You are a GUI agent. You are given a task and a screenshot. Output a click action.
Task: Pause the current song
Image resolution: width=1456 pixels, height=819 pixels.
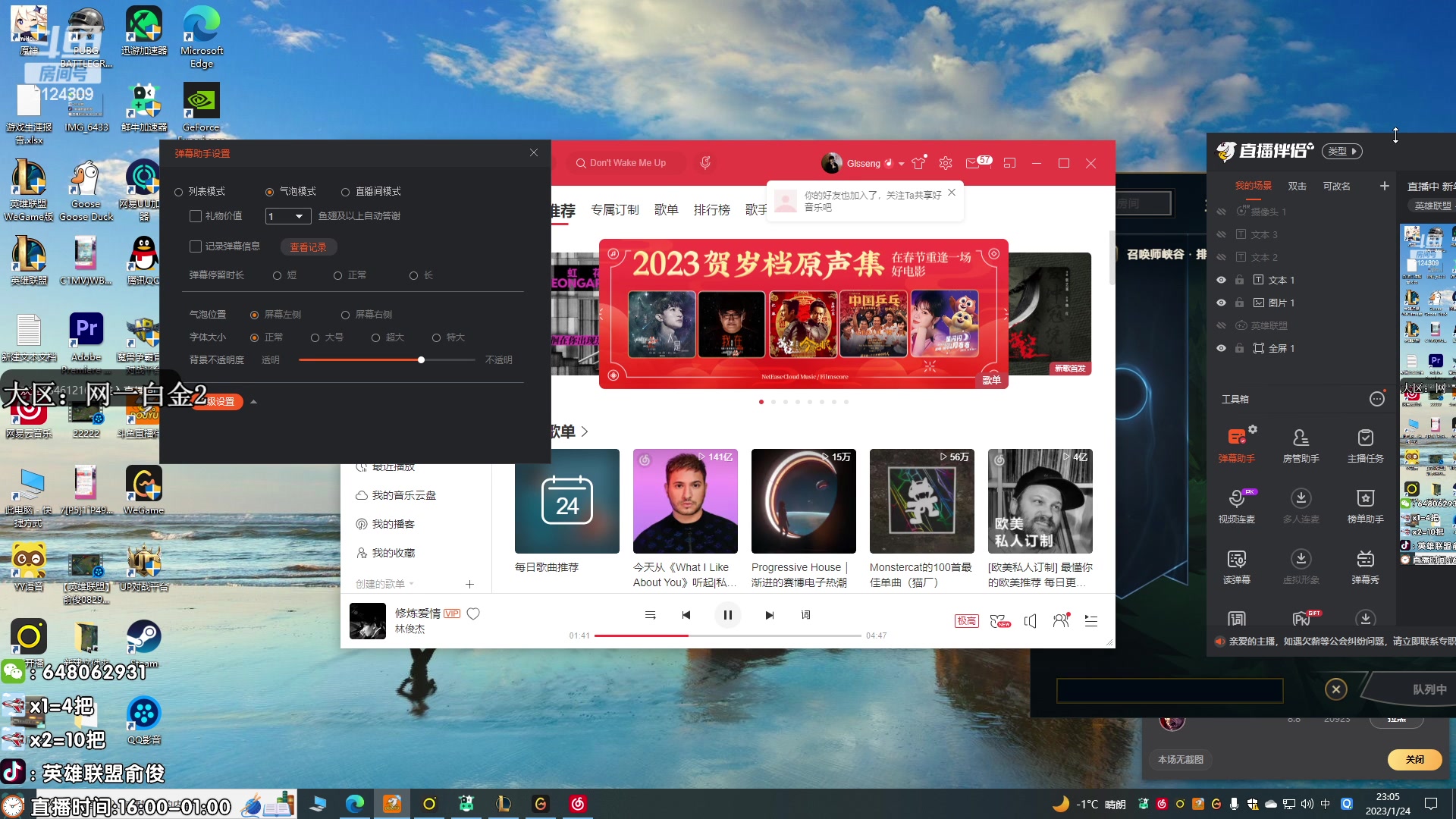pos(728,615)
